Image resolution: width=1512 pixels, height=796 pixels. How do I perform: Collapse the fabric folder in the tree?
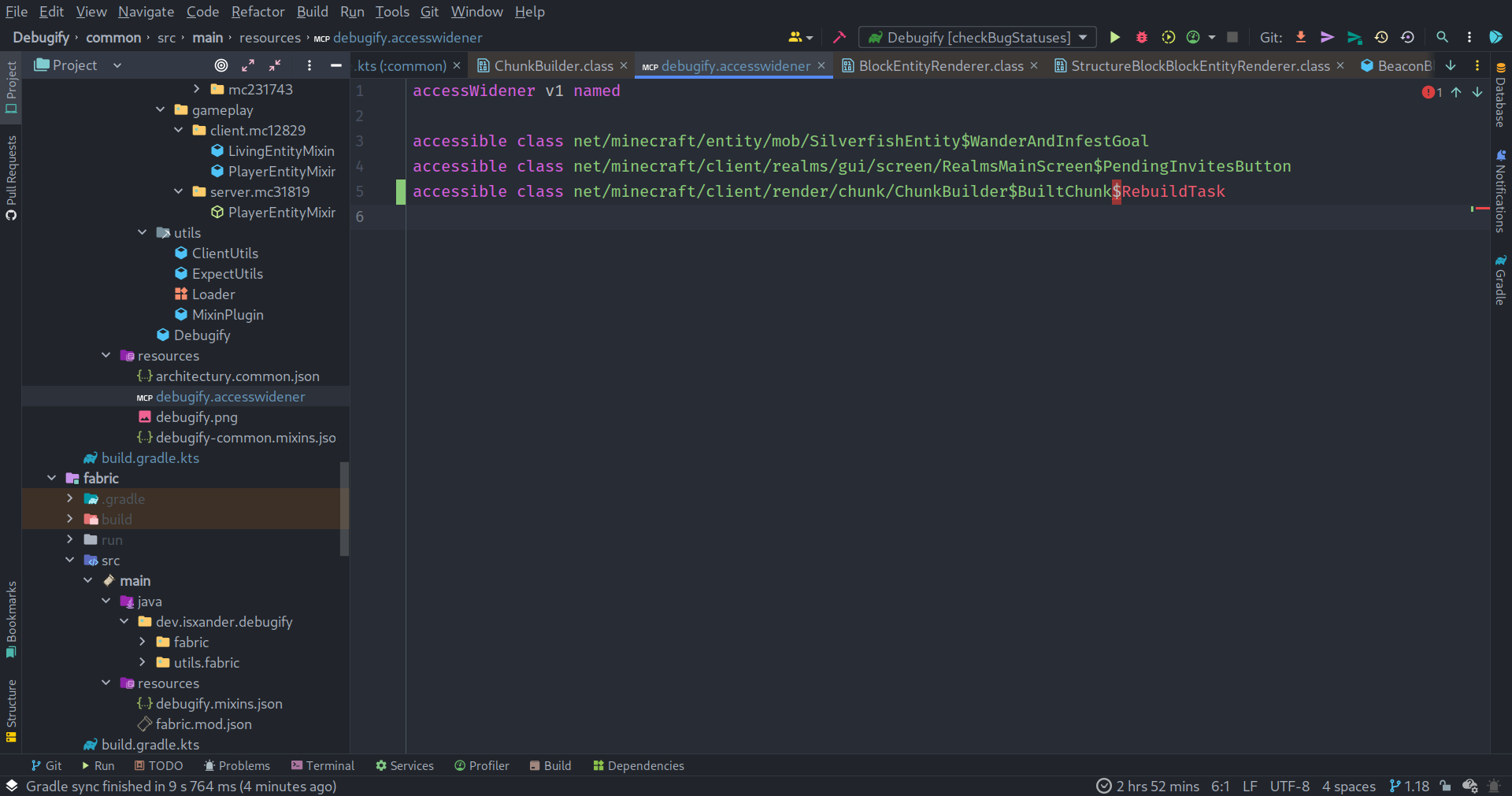click(52, 478)
